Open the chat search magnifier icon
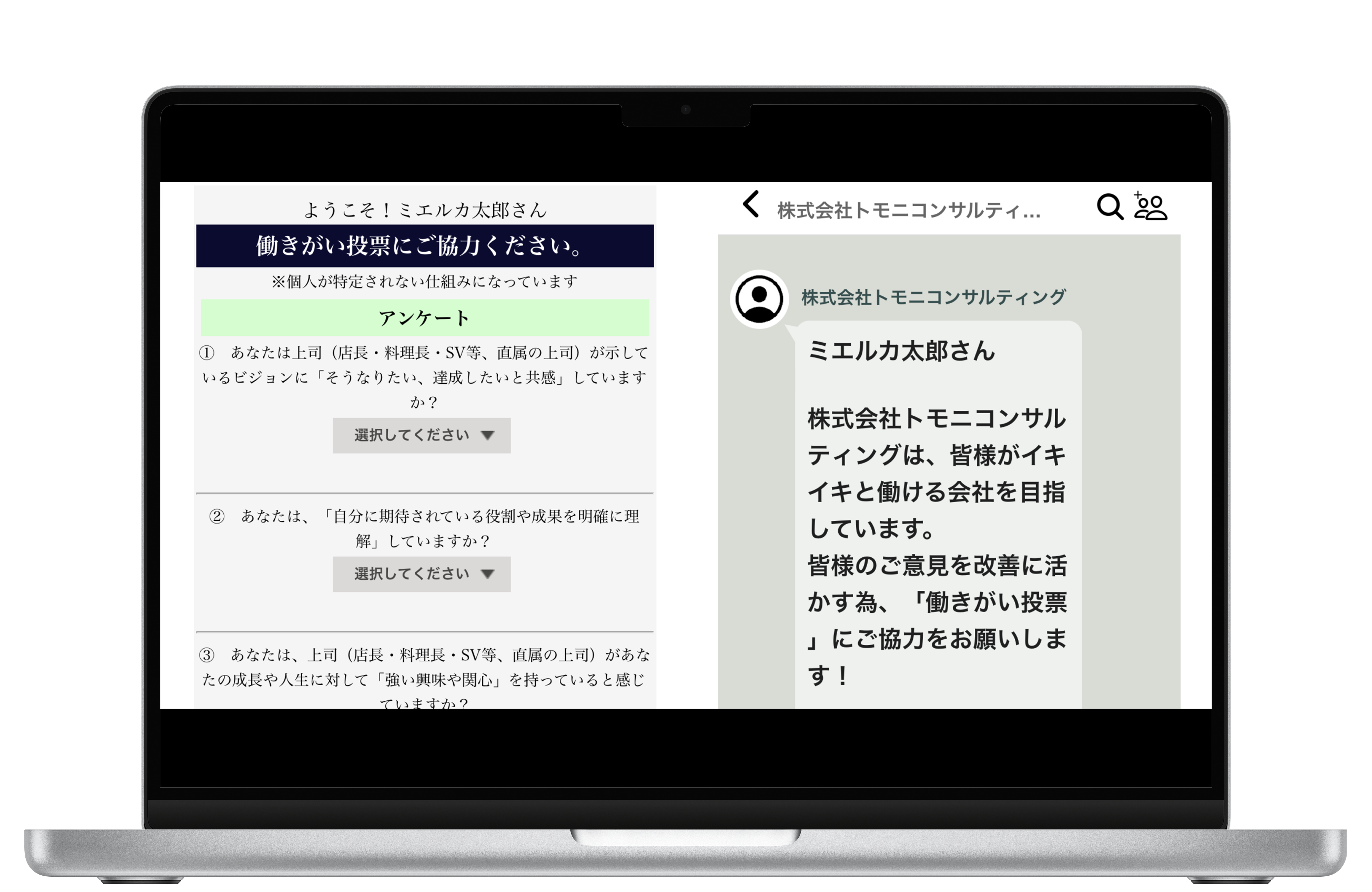 click(x=1109, y=206)
